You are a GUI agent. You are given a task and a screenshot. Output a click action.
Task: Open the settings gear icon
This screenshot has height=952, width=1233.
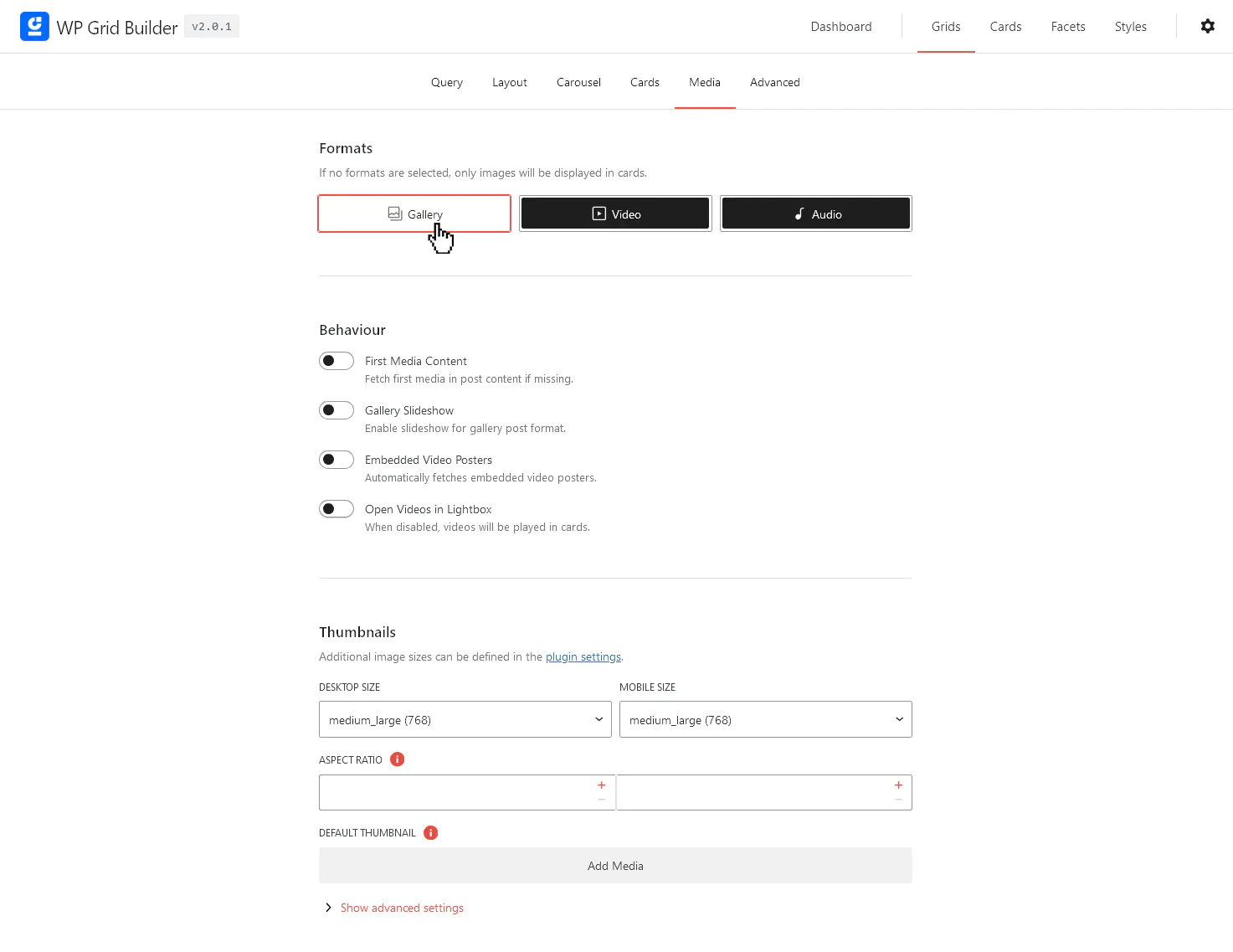1207,26
